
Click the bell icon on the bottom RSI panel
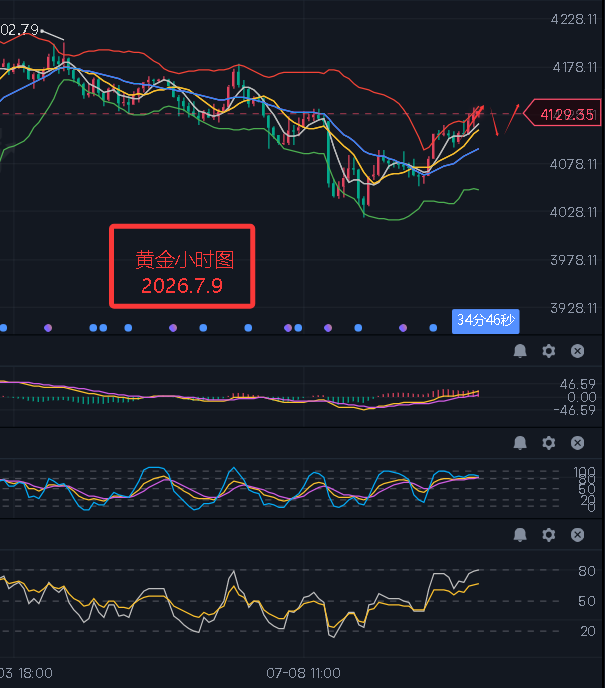(520, 534)
